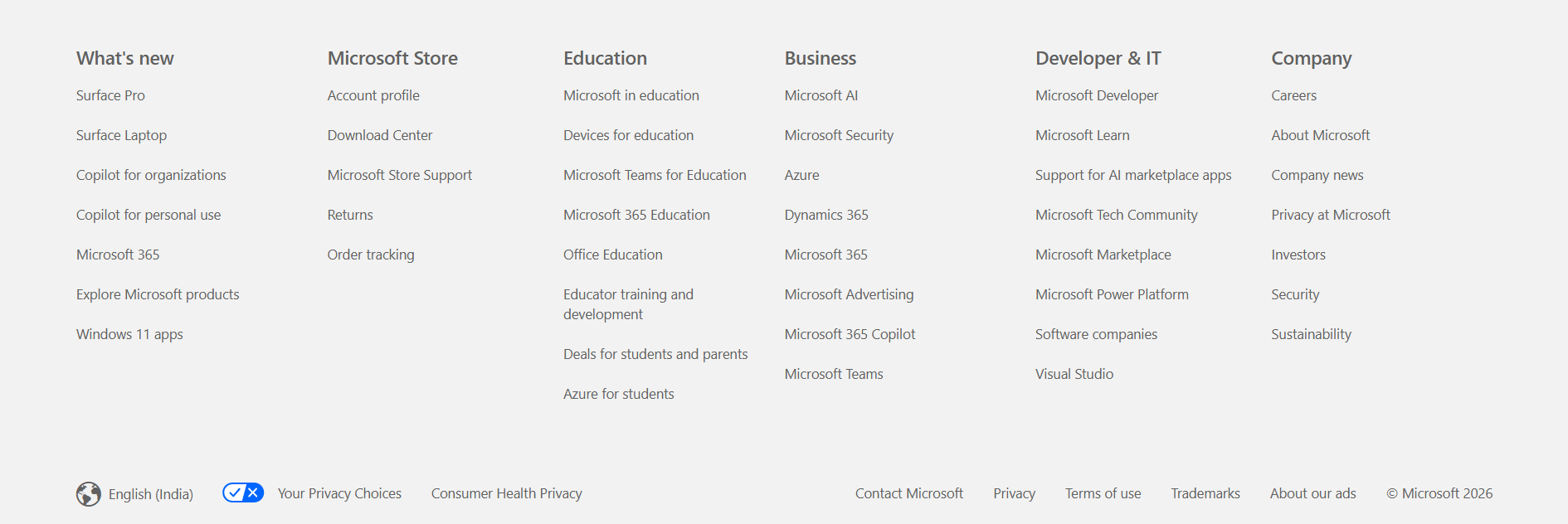Open Your Privacy Choices link
The image size is (1568, 524).
[x=339, y=493]
